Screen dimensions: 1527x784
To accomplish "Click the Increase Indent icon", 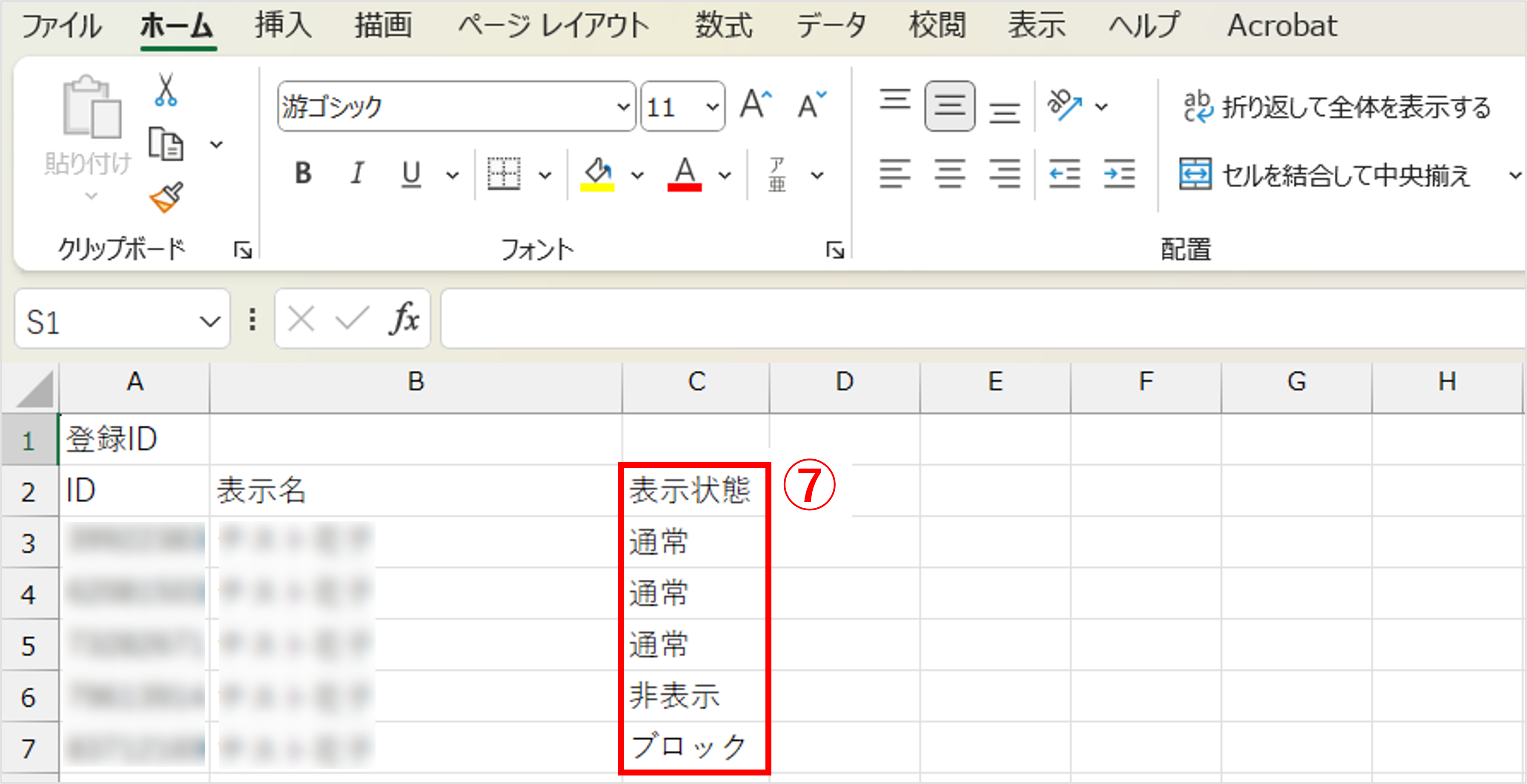I will (1119, 174).
